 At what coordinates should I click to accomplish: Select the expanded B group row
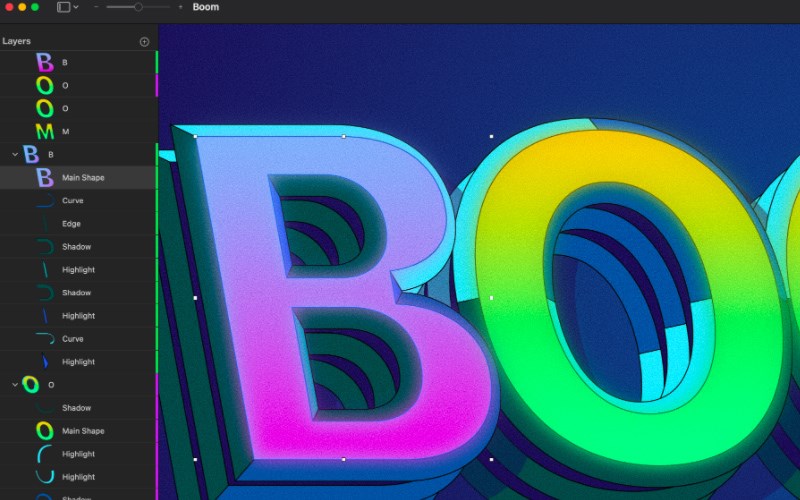(79, 154)
